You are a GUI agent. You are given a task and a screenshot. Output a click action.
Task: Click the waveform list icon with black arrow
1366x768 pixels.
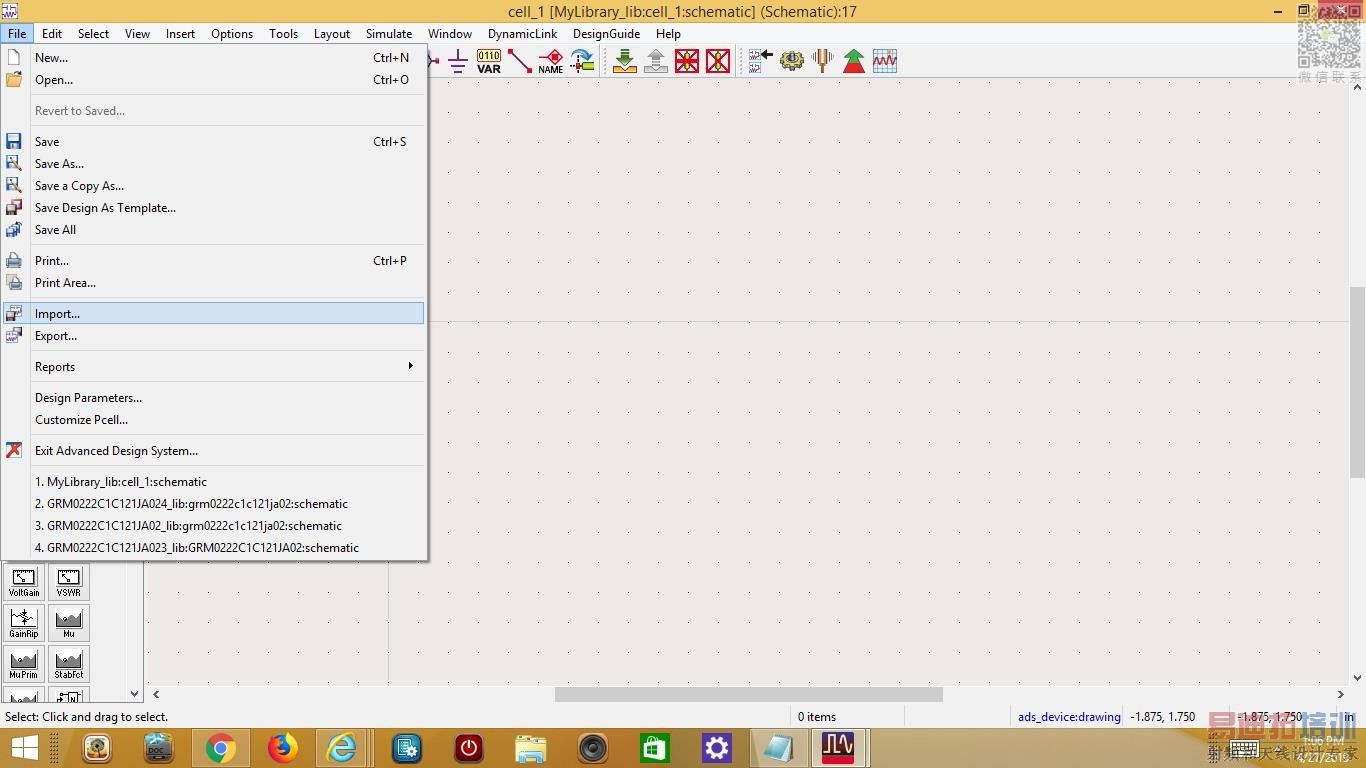(x=761, y=61)
